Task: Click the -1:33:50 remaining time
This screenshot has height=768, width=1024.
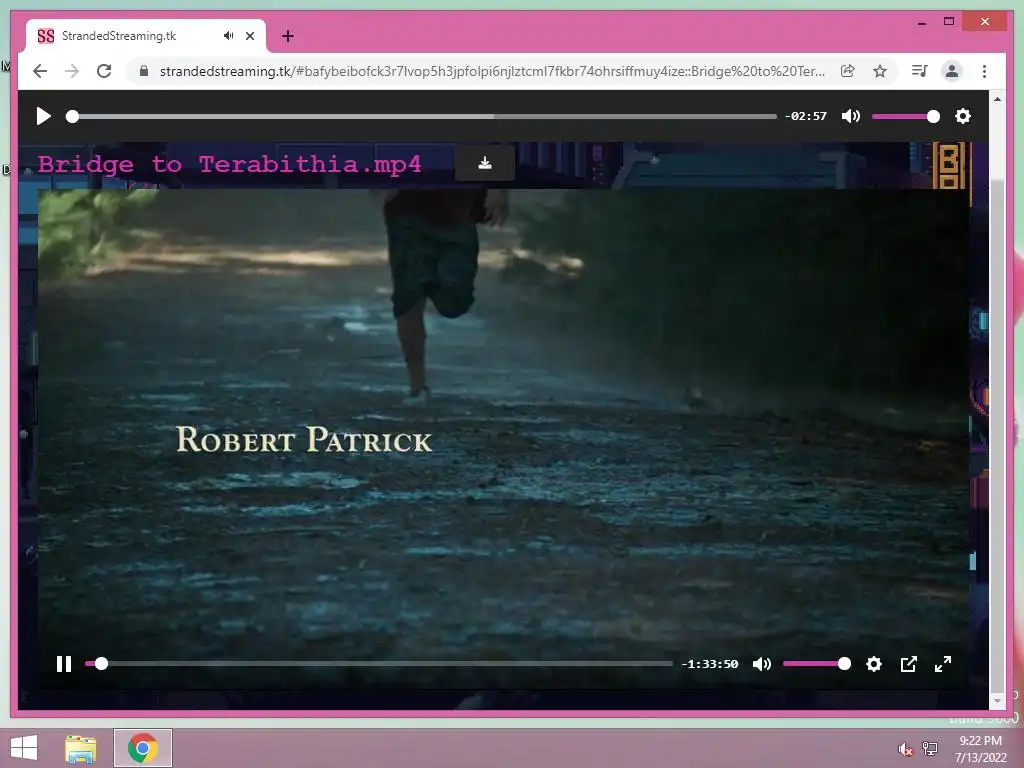Action: pos(710,664)
